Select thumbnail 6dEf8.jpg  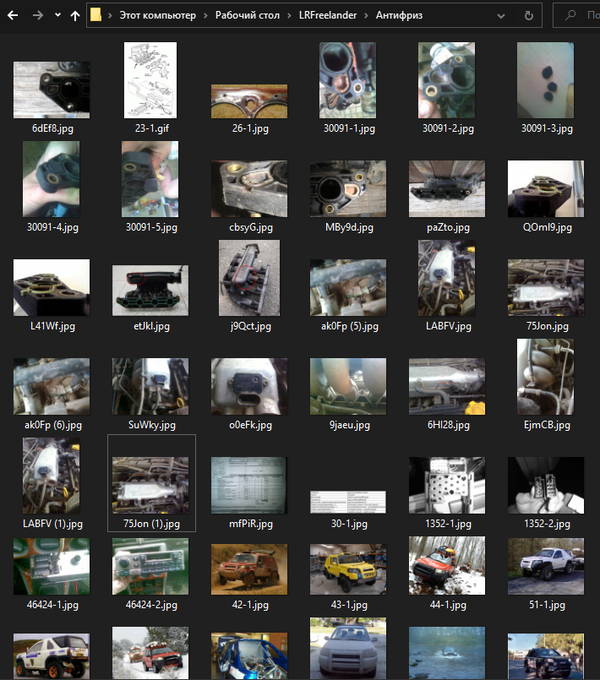pos(52,89)
